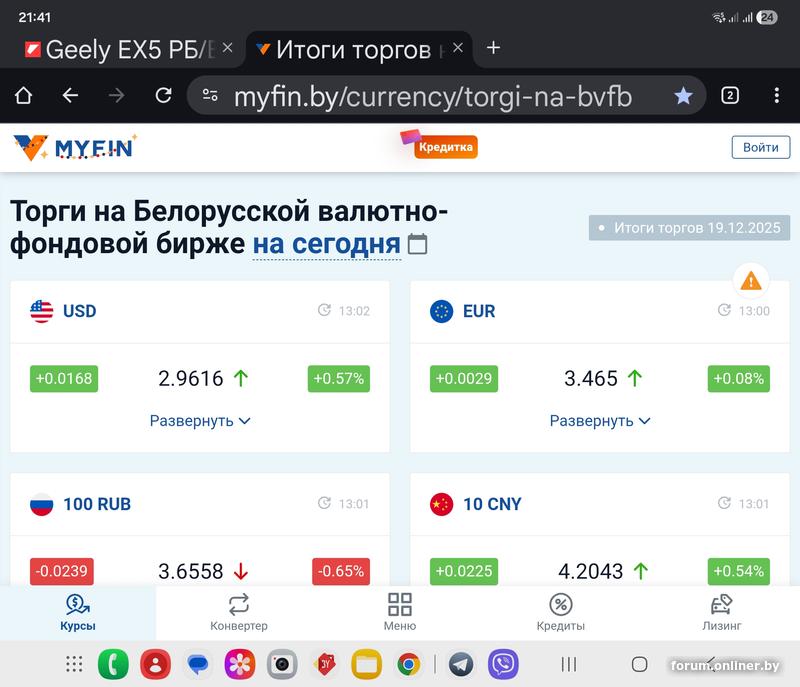Open the EUR currency link

tap(479, 311)
